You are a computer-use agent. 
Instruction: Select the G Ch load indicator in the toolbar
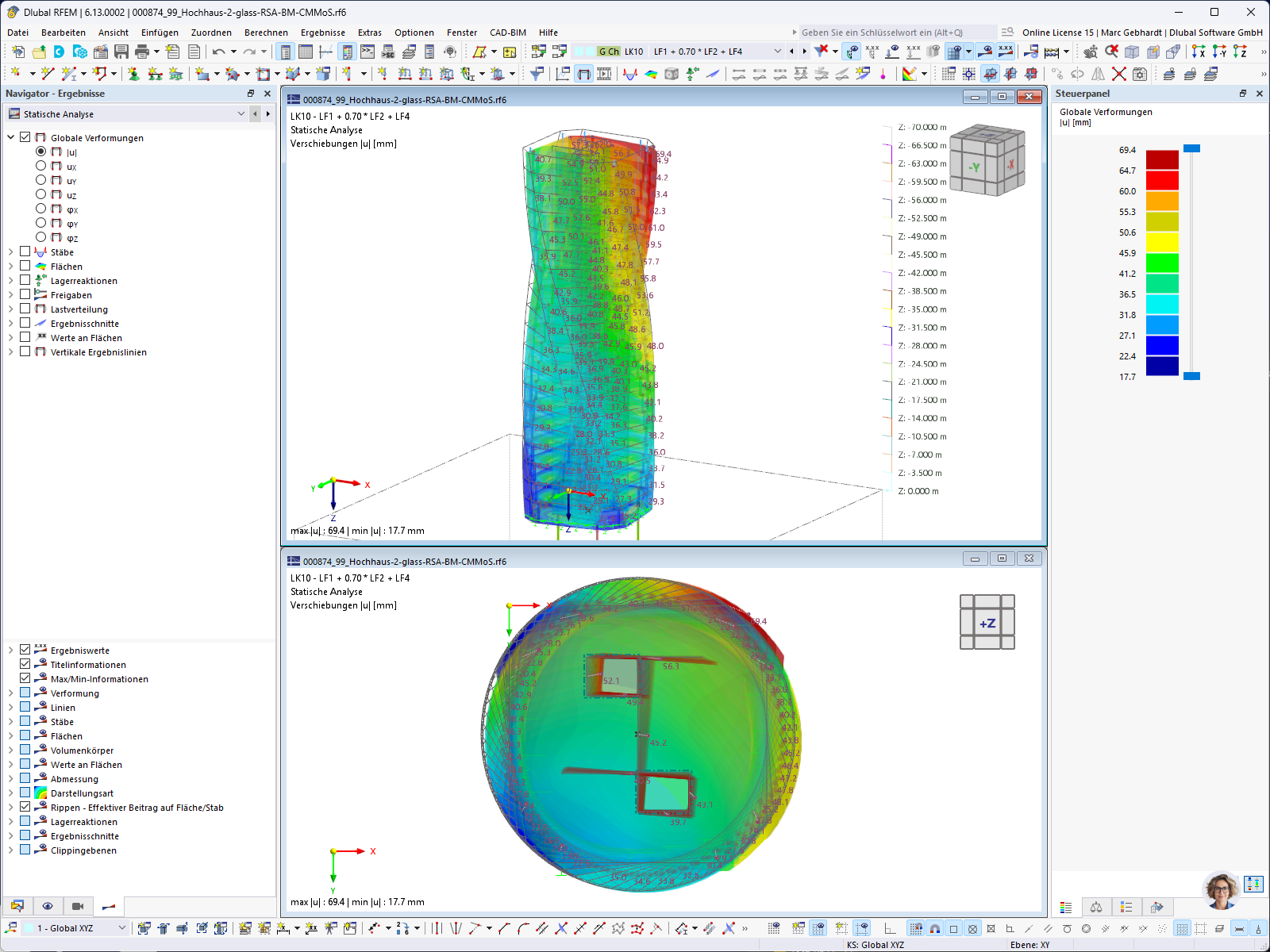pyautogui.click(x=608, y=51)
